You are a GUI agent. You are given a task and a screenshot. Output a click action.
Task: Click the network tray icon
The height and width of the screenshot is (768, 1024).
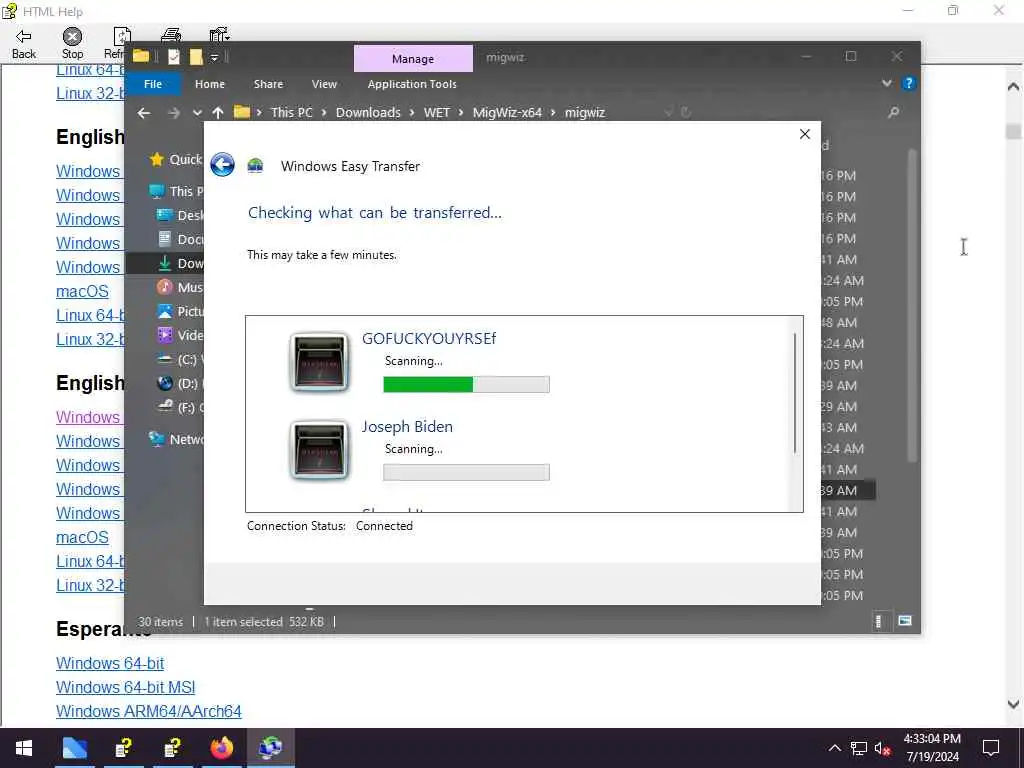pyautogui.click(x=859, y=748)
